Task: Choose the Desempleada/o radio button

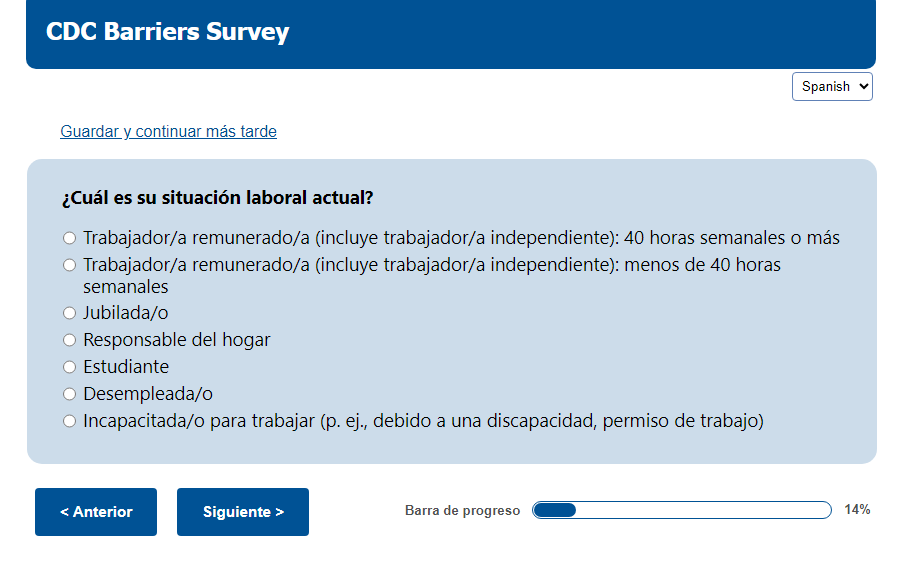Action: coord(69,394)
